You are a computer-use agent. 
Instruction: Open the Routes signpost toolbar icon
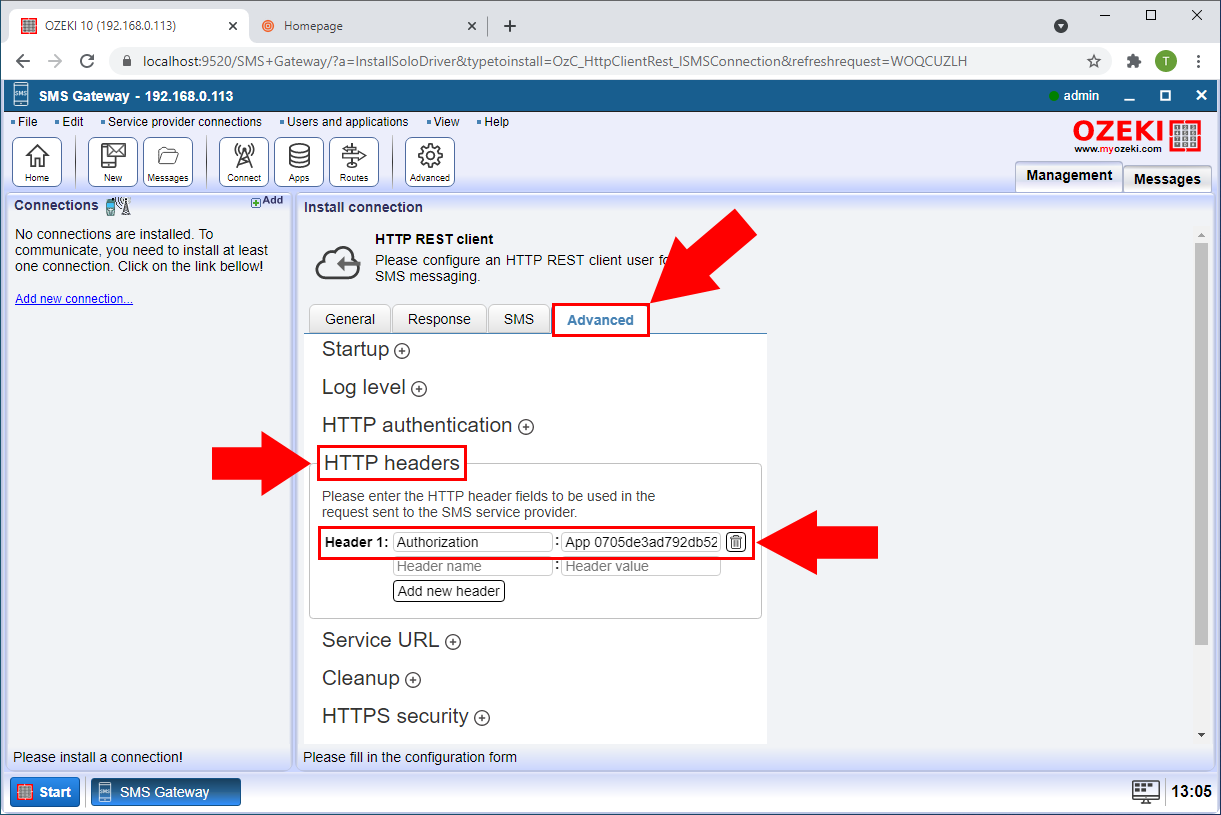354,162
